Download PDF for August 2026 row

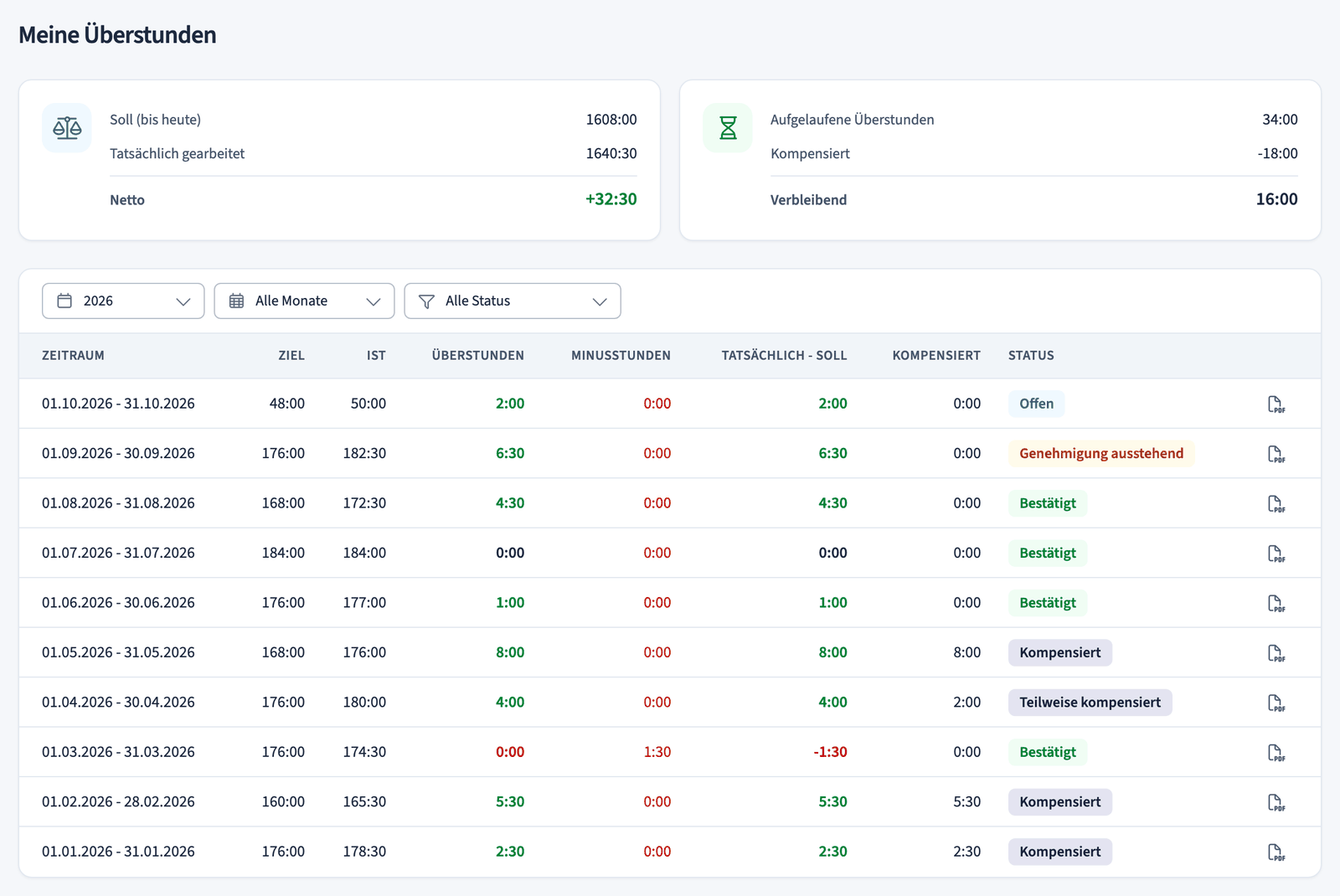click(1276, 503)
